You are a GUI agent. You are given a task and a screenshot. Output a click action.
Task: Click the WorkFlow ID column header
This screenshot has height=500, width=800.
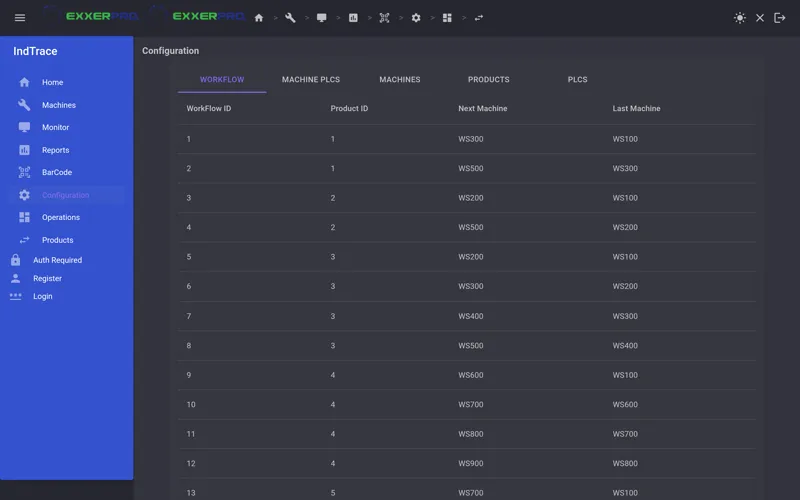pos(209,109)
